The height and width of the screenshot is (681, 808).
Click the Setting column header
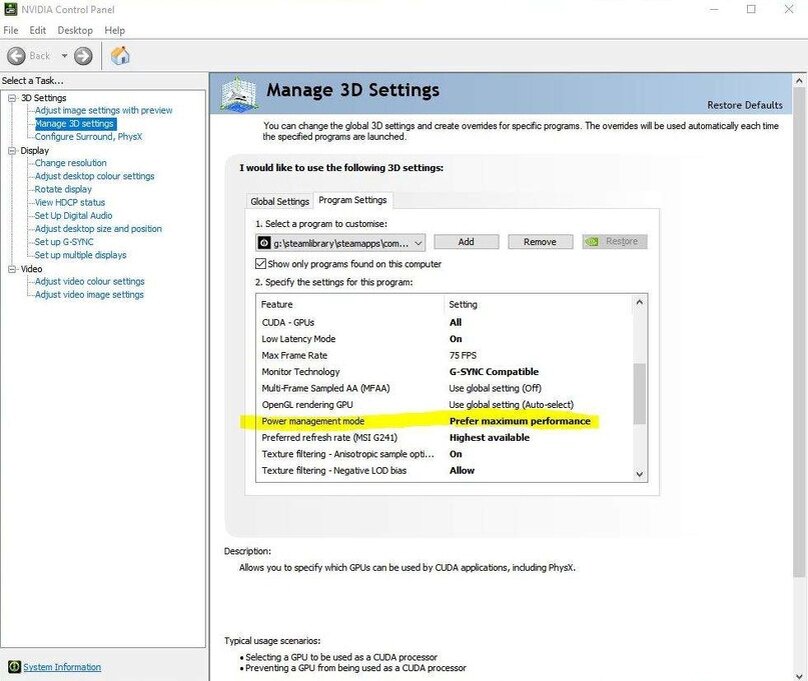[539, 304]
